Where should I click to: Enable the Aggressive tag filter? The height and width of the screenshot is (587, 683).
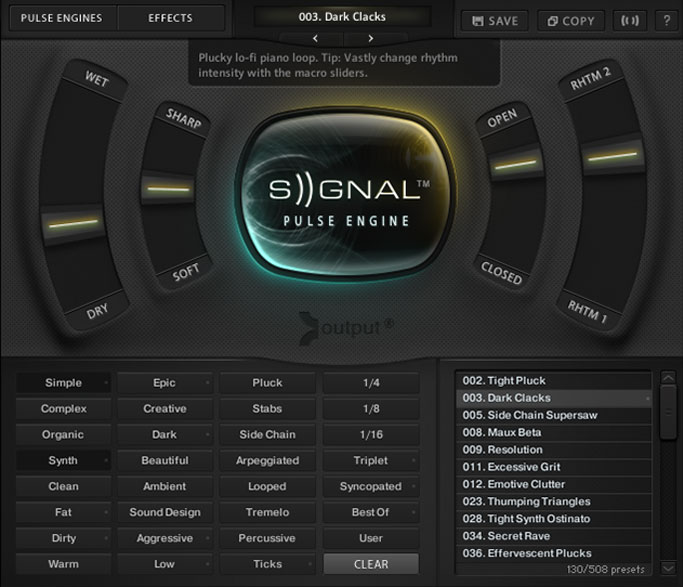tap(165, 538)
